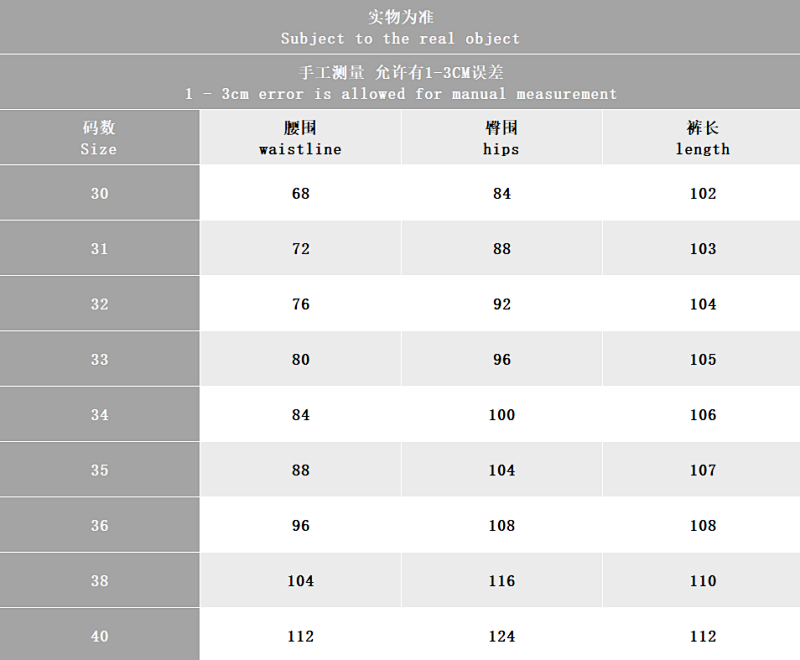Select the length column header
800x660 pixels.
702,137
